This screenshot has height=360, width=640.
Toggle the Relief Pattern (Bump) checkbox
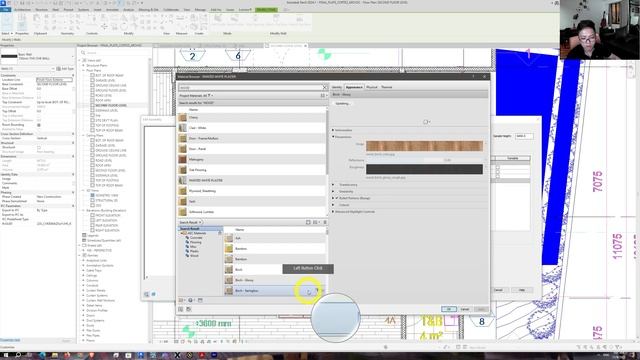tap(337, 198)
